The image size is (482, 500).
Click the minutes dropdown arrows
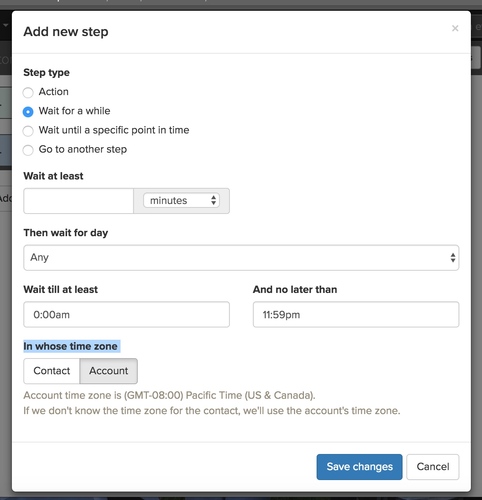pos(213,201)
